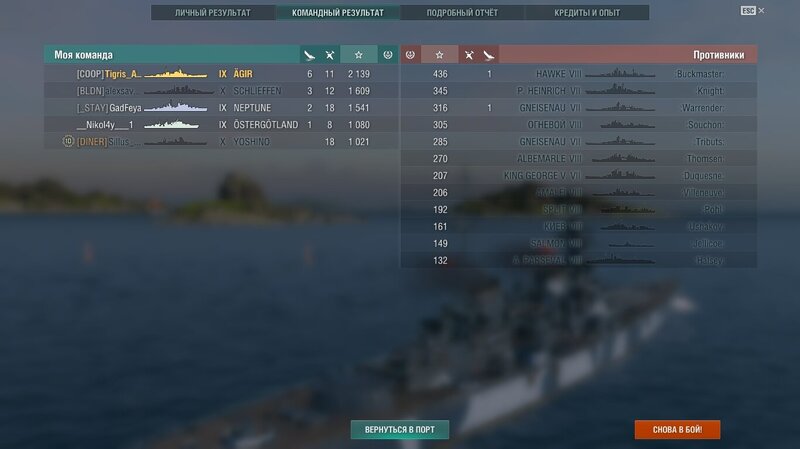
Task: Select GadFeya's NEPTUNE row
Action: pyautogui.click(x=221, y=108)
